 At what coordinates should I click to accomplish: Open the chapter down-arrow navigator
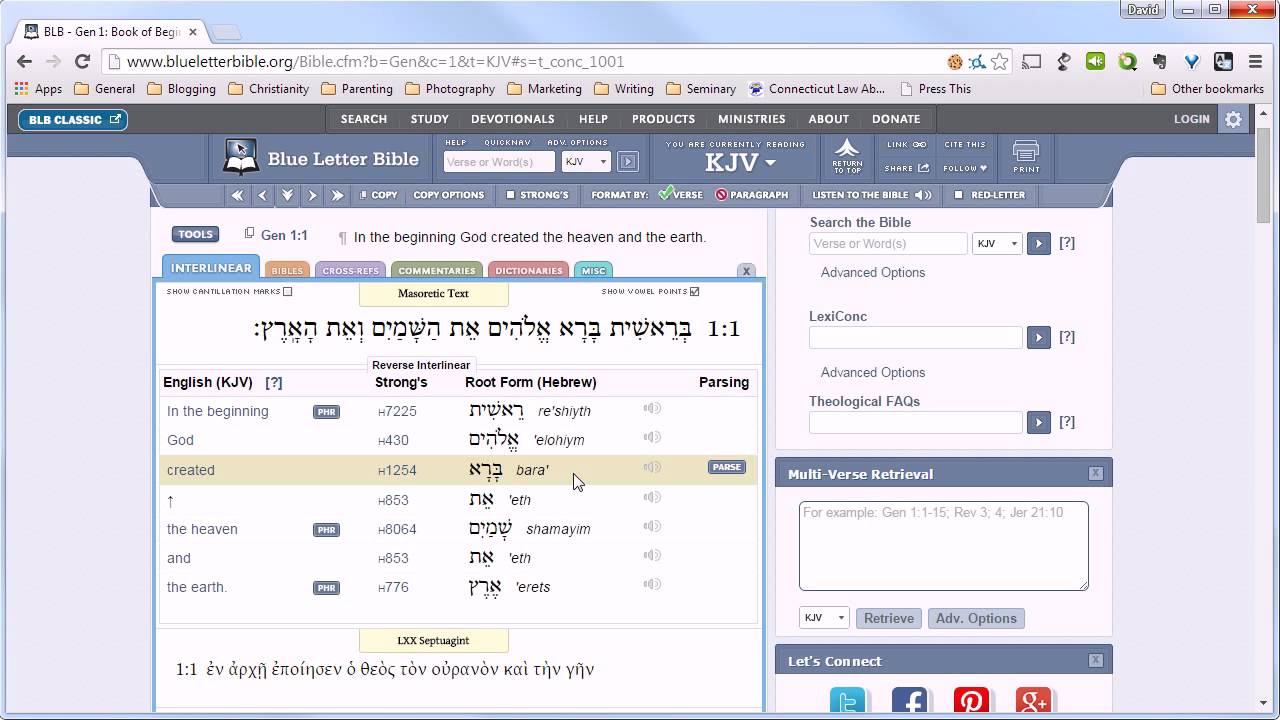pyautogui.click(x=287, y=195)
